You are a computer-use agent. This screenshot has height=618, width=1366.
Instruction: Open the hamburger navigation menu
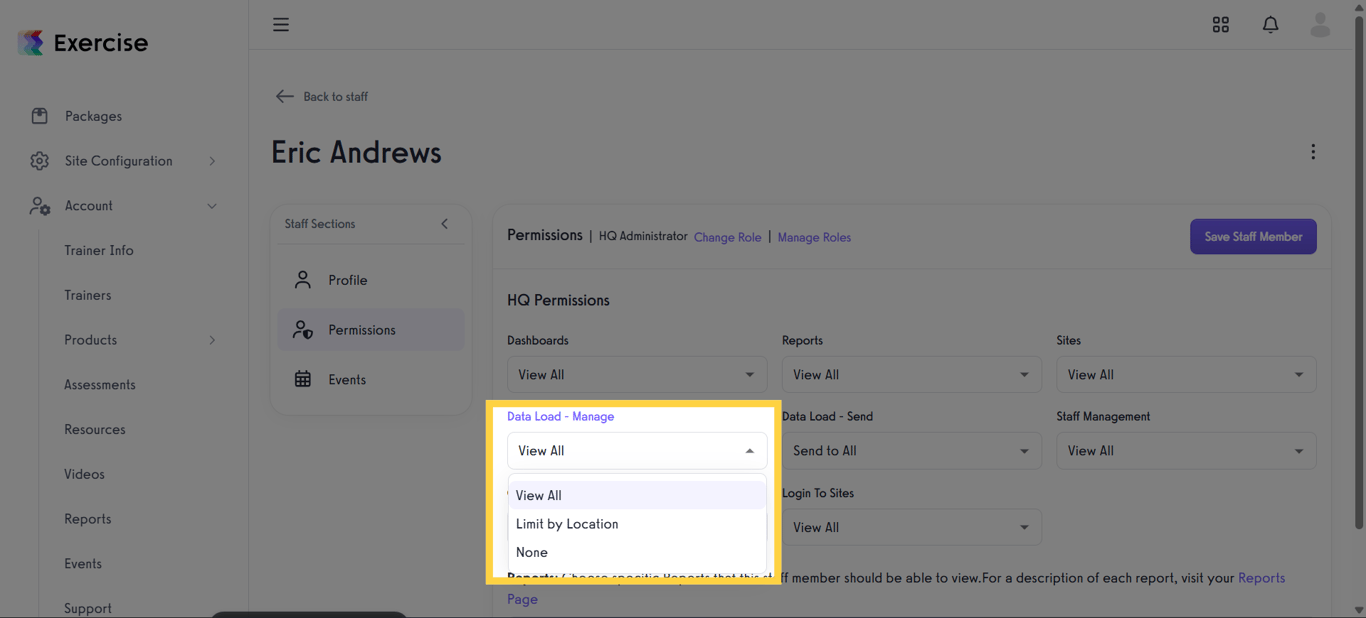tap(281, 24)
